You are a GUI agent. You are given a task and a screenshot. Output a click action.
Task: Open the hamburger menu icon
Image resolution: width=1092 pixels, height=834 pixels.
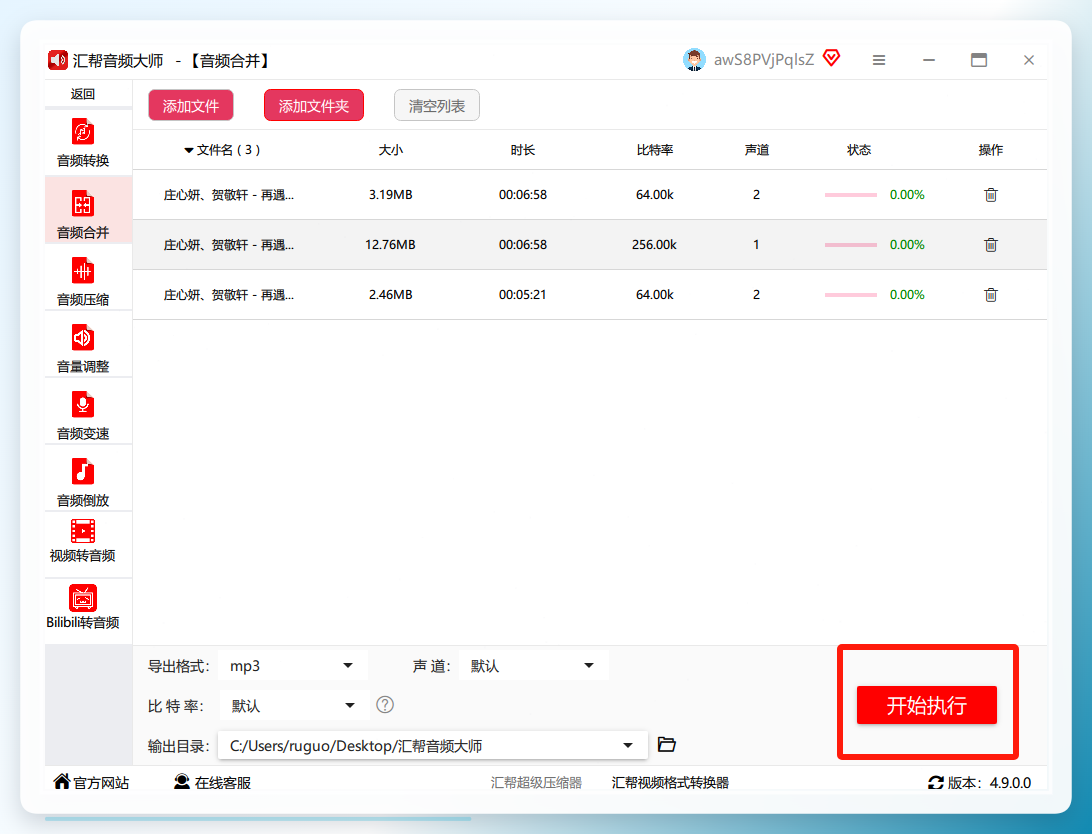[879, 61]
